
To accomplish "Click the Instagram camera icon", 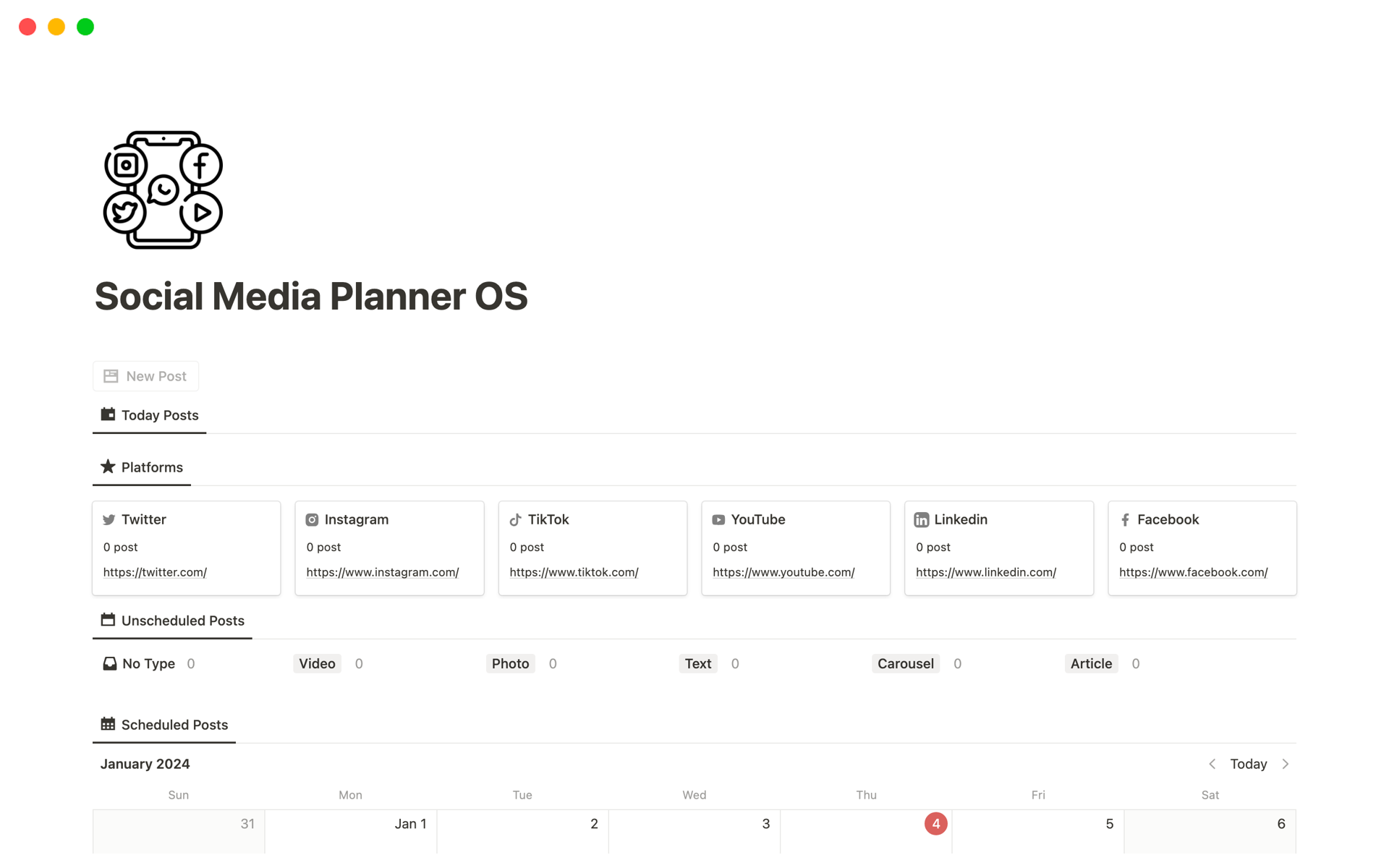I will click(x=312, y=519).
